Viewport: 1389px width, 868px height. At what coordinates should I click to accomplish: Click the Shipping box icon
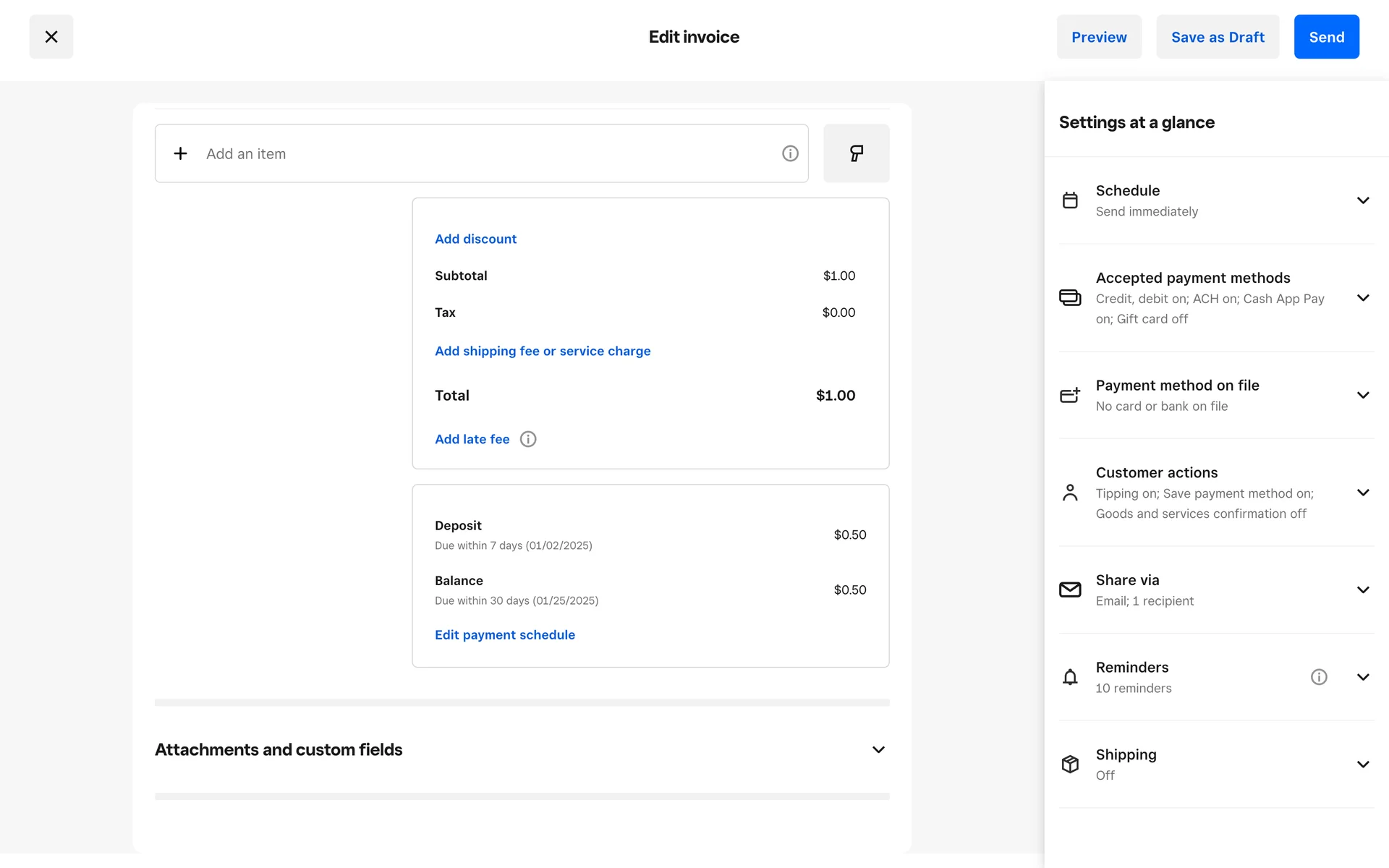(x=1070, y=764)
